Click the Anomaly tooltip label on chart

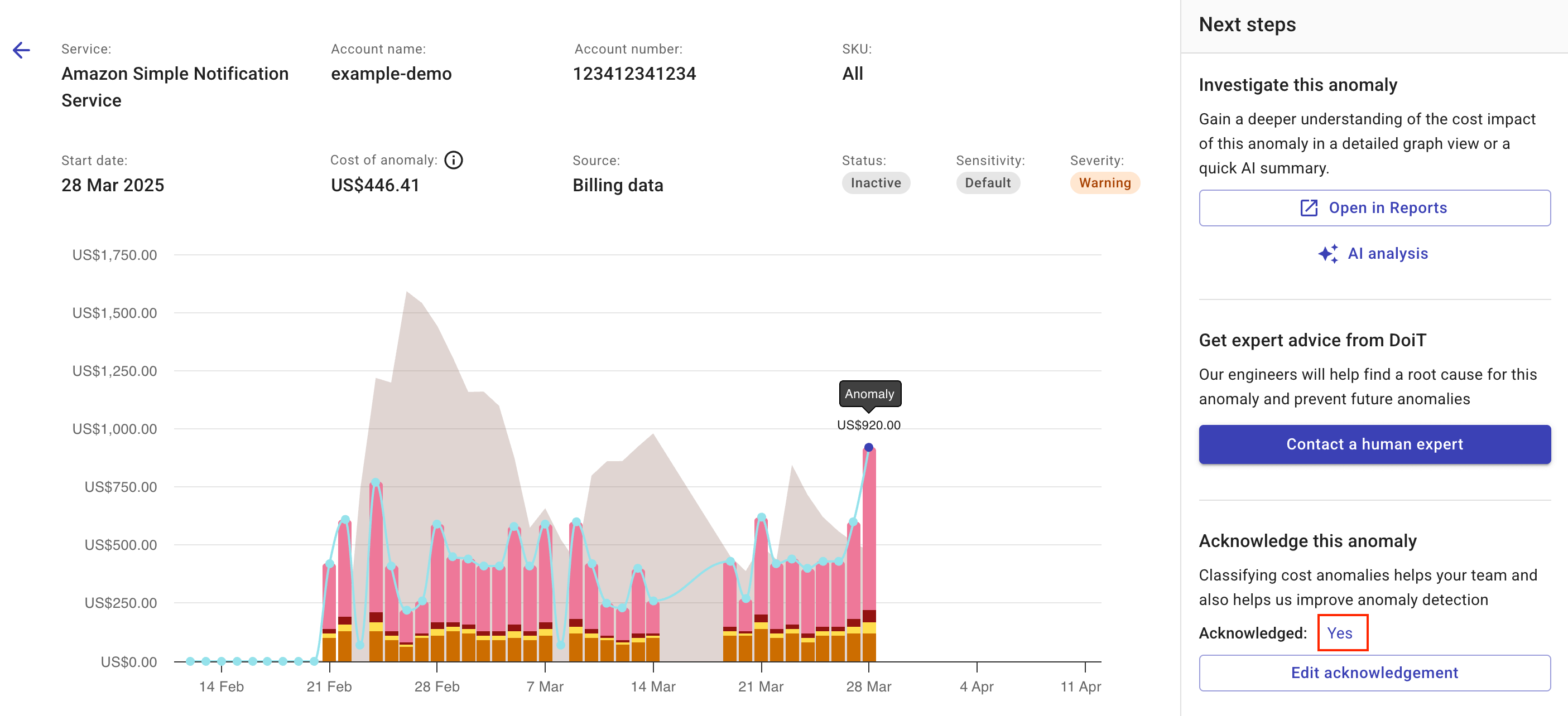(x=869, y=394)
